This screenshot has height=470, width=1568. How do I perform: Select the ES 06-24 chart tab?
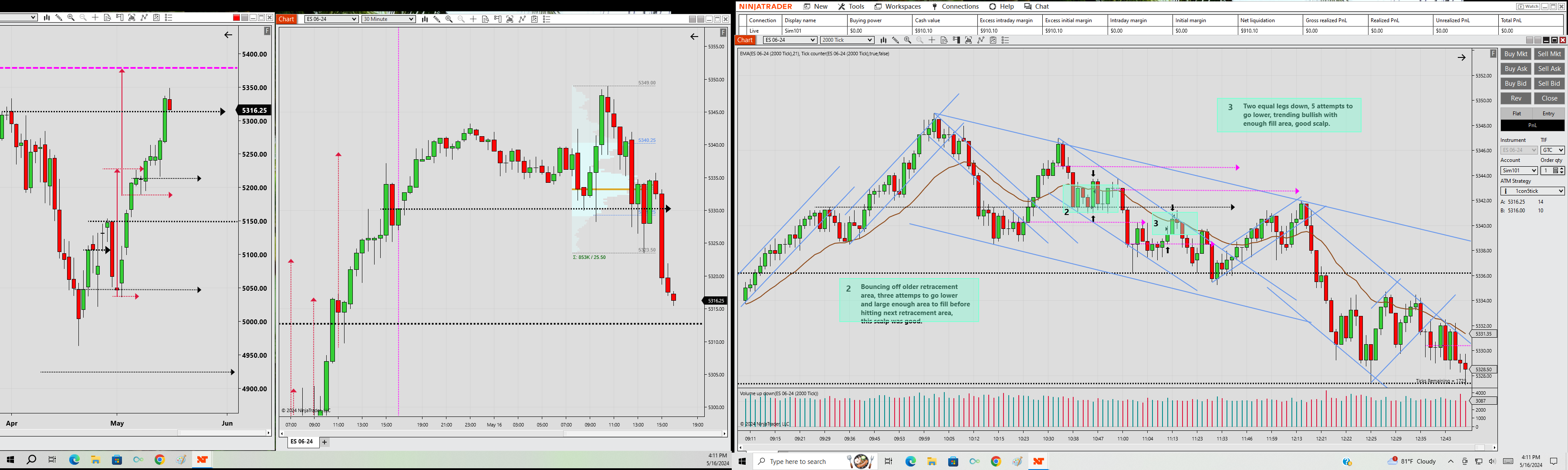(302, 441)
